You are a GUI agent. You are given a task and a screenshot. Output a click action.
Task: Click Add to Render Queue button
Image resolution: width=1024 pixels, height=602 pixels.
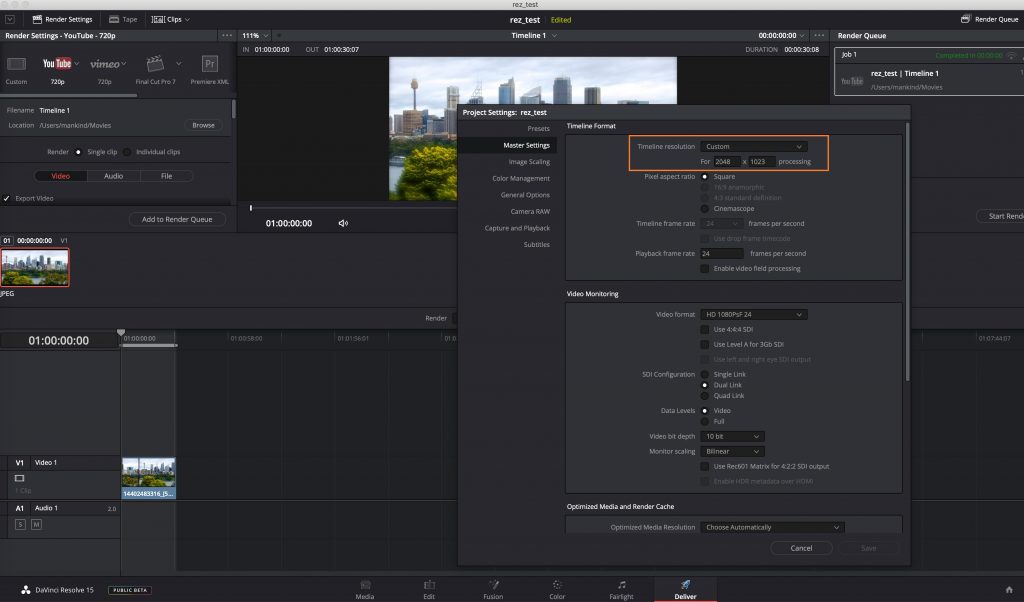coord(177,219)
